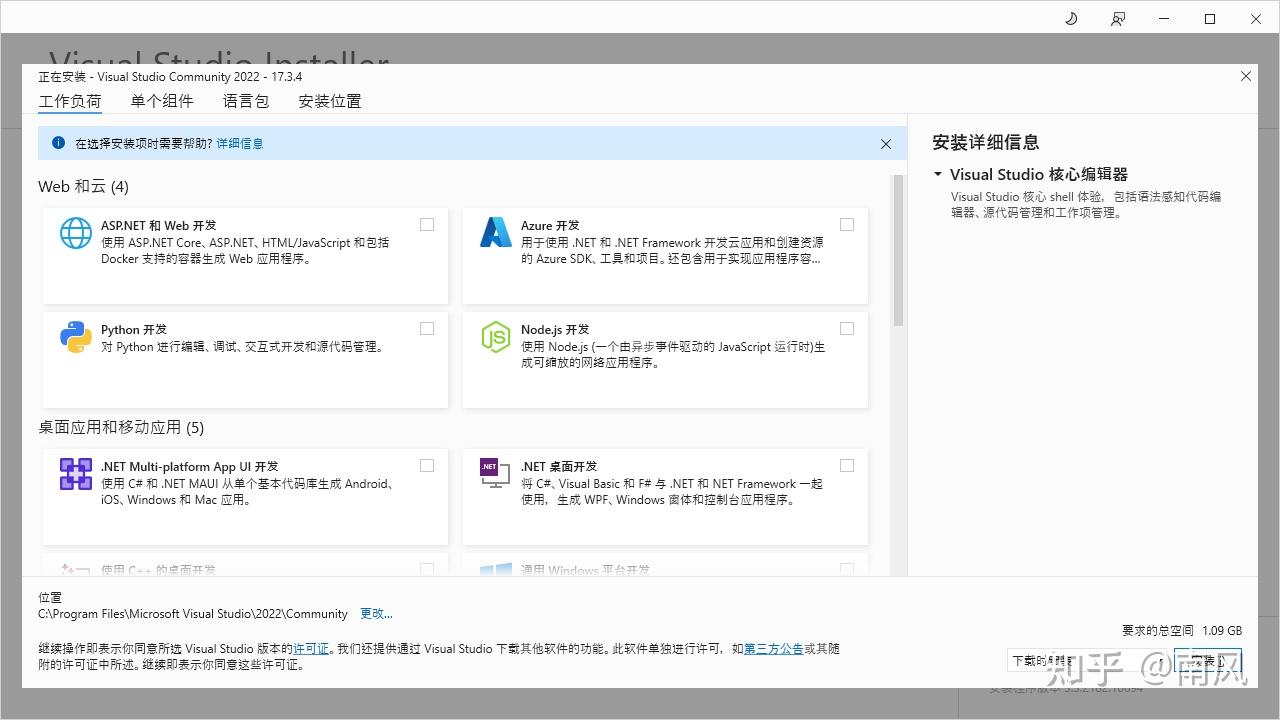Image resolution: width=1280 pixels, height=720 pixels.
Task: Enable the ASP.NET 和 Web 开发 checkbox
Action: [427, 224]
